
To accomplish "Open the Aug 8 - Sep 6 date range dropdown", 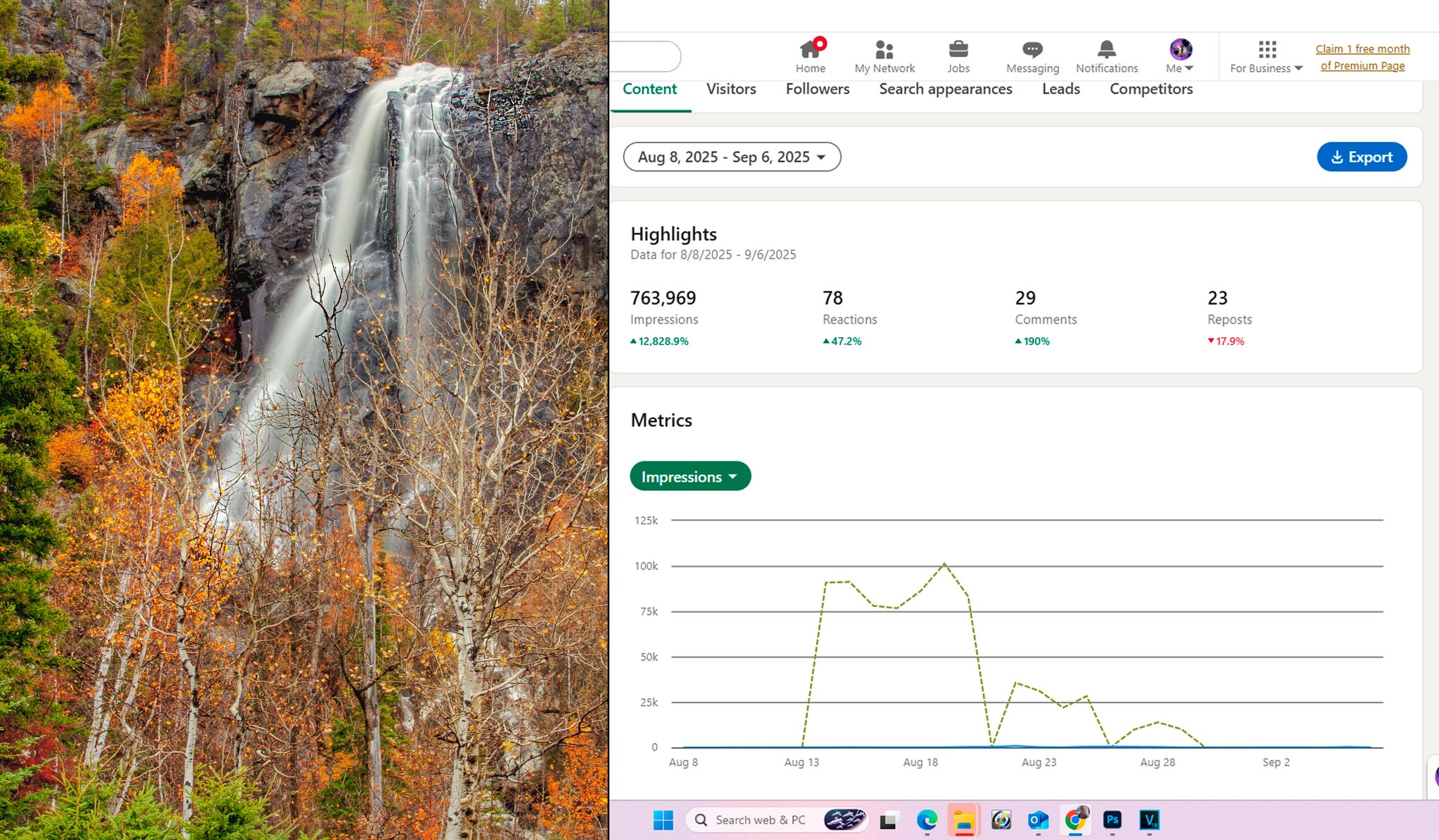I will (731, 157).
